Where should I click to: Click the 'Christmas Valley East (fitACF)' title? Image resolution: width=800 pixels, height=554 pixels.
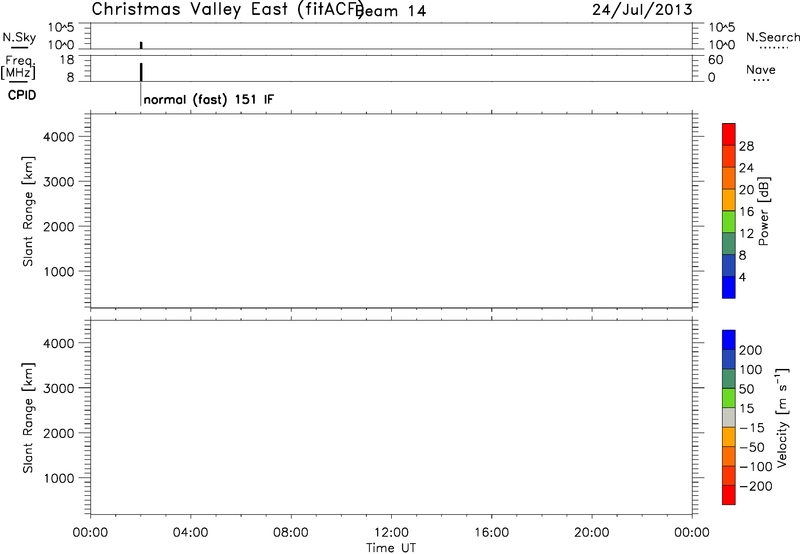pos(227,10)
